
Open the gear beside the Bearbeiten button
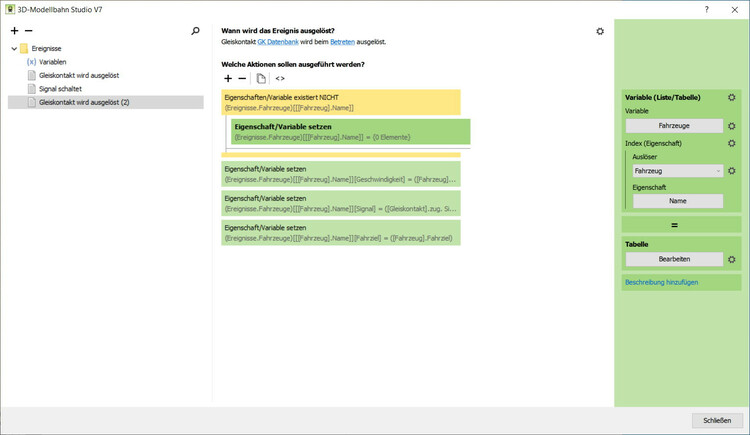(732, 259)
